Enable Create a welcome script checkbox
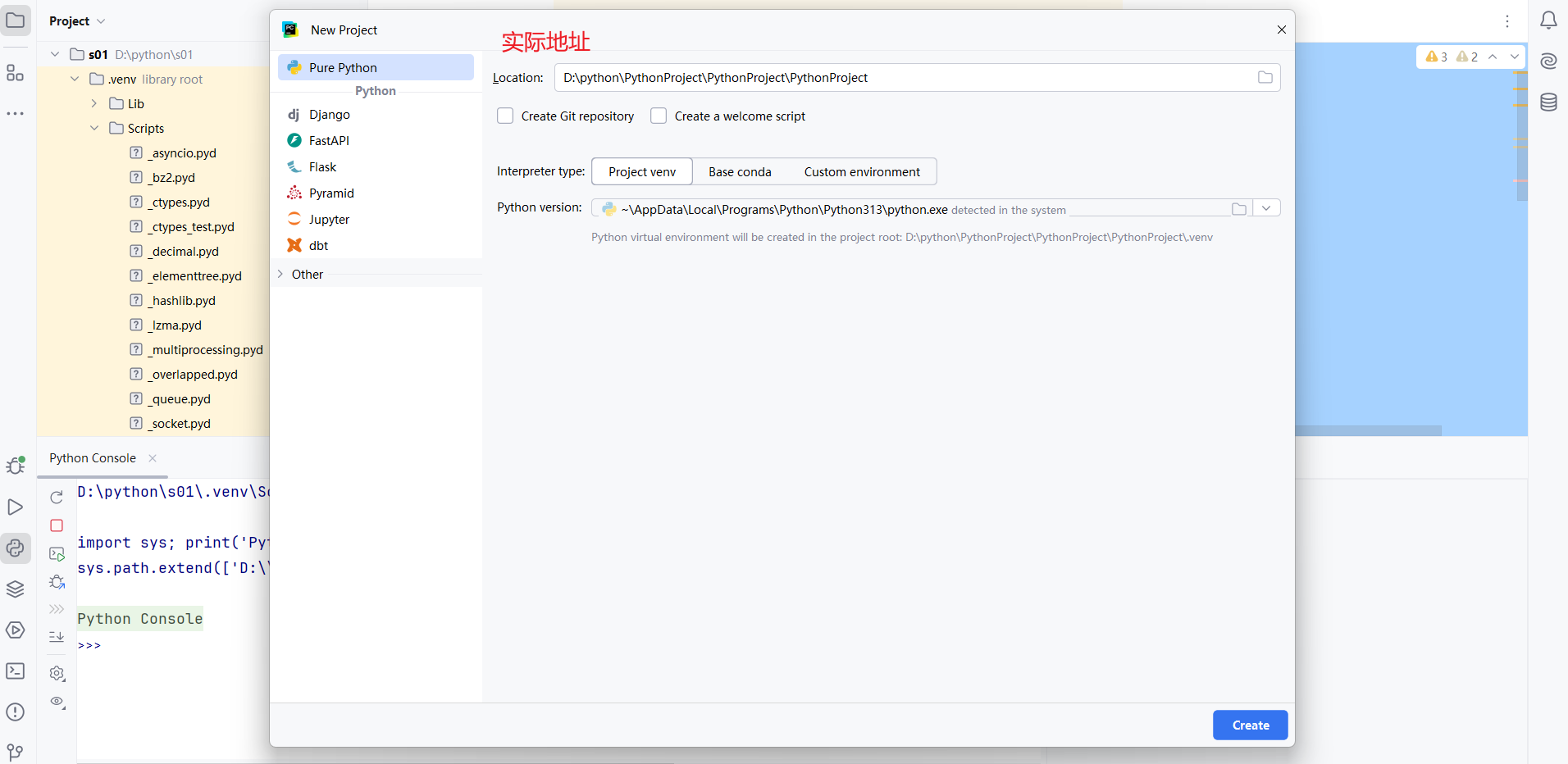1568x764 pixels. (659, 116)
